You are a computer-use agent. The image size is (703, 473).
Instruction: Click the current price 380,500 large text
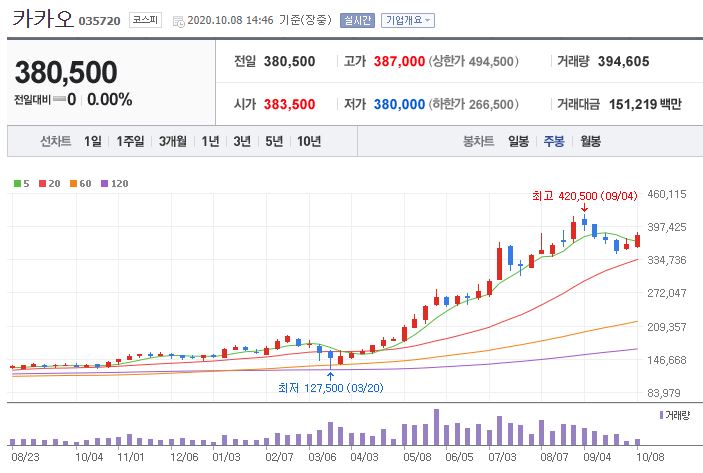(x=66, y=72)
